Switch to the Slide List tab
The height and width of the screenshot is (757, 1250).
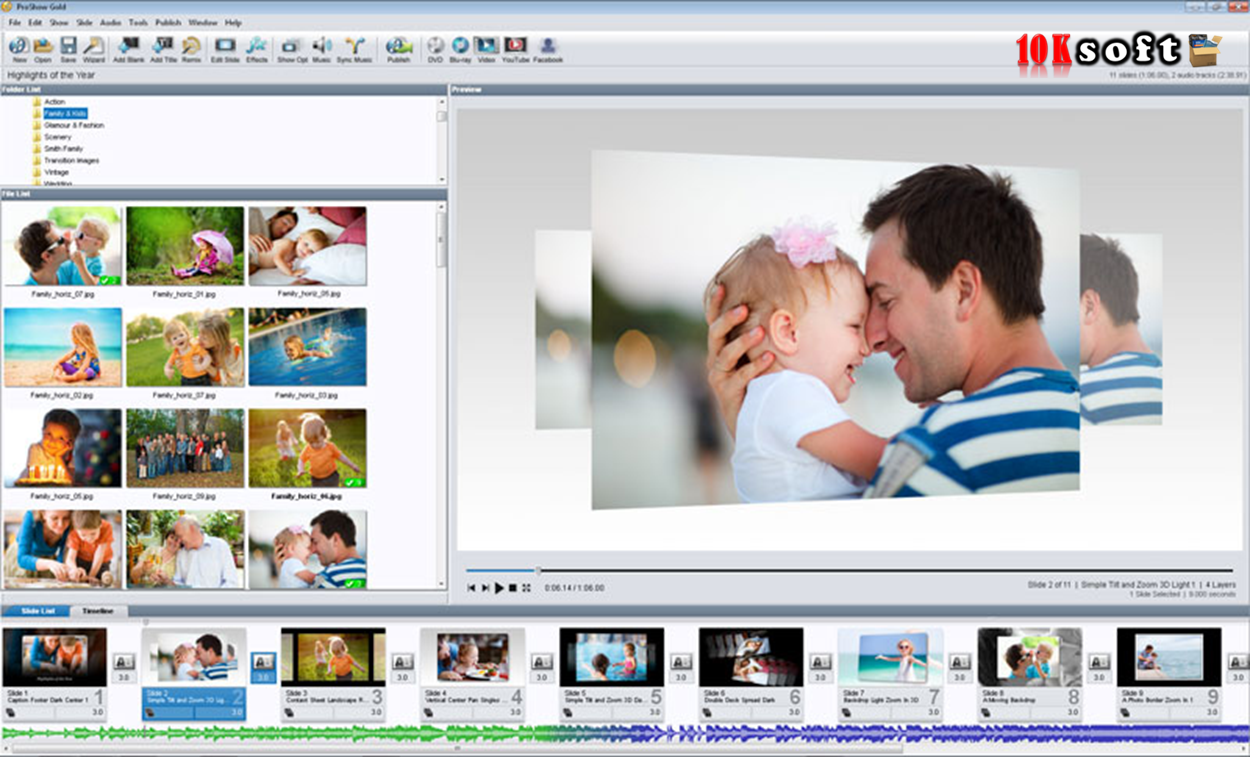pos(38,611)
